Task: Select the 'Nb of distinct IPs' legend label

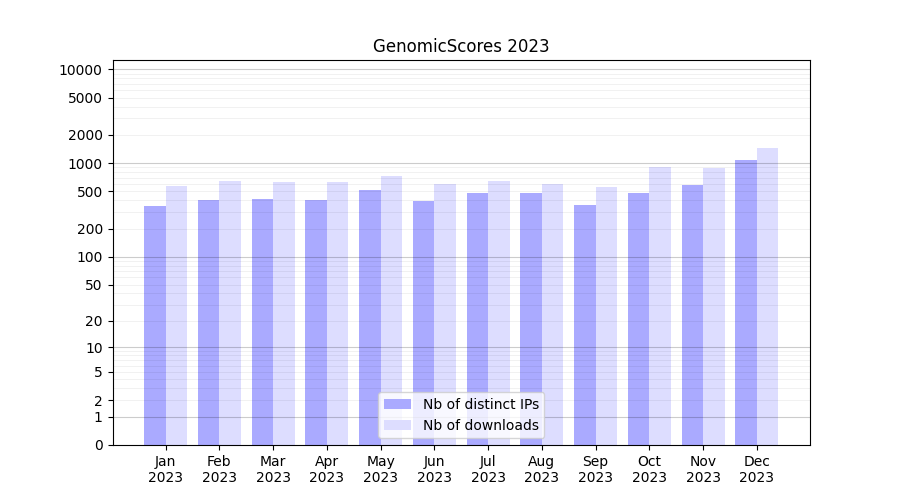Action: click(480, 404)
